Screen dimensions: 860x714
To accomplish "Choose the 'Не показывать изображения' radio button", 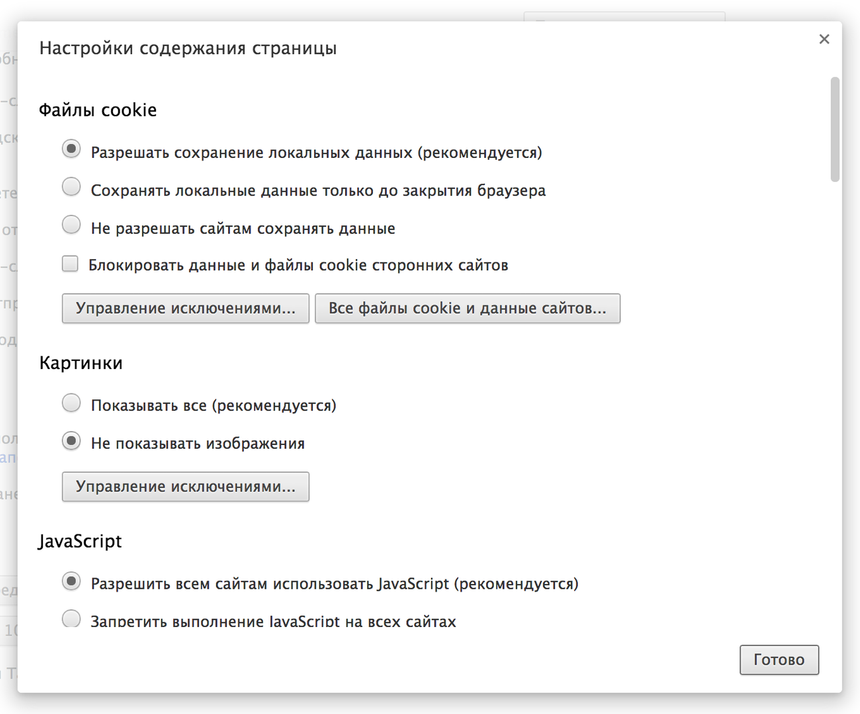I will (x=71, y=440).
